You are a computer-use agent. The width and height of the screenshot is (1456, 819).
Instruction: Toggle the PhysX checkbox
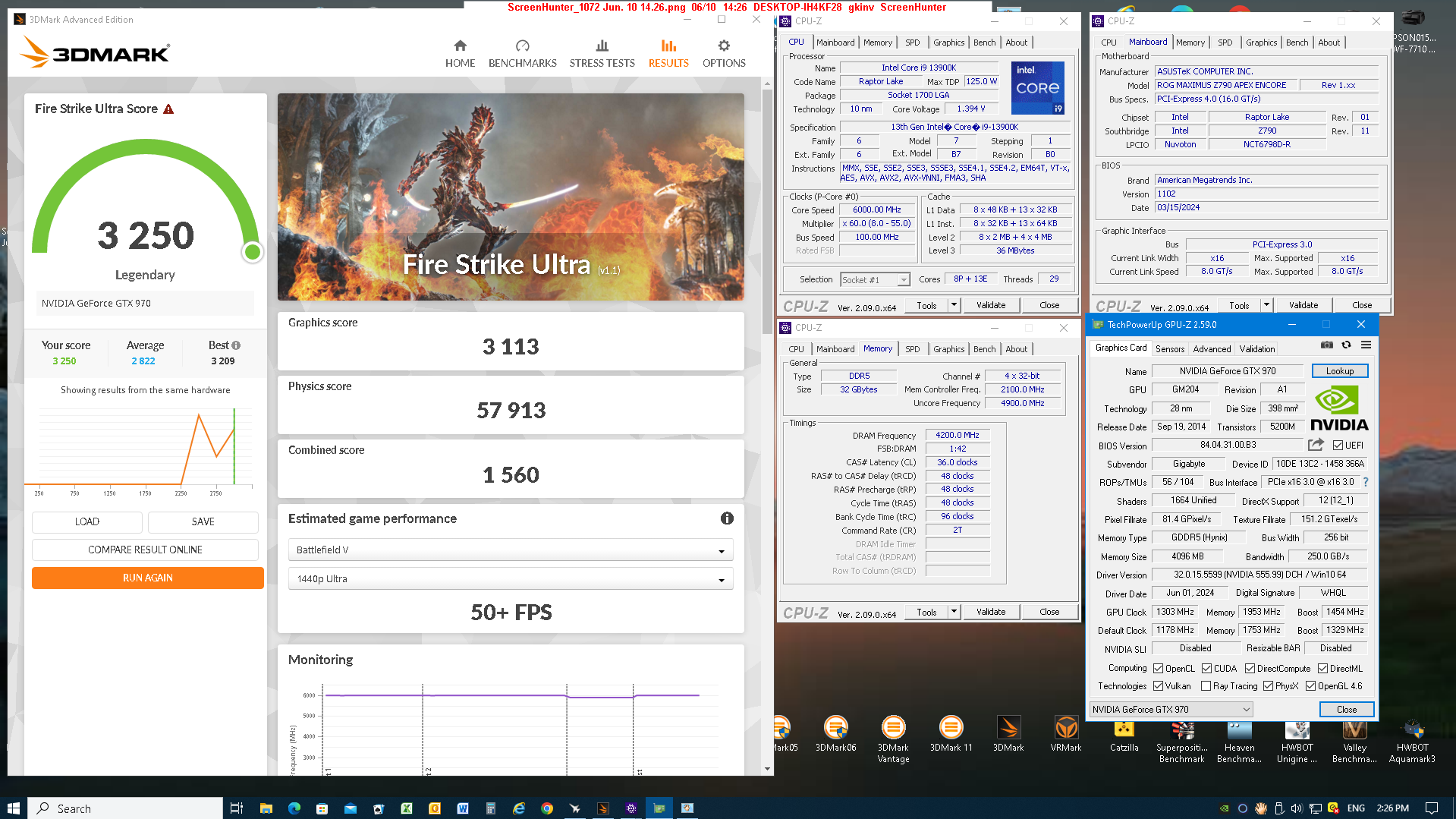click(x=1268, y=686)
